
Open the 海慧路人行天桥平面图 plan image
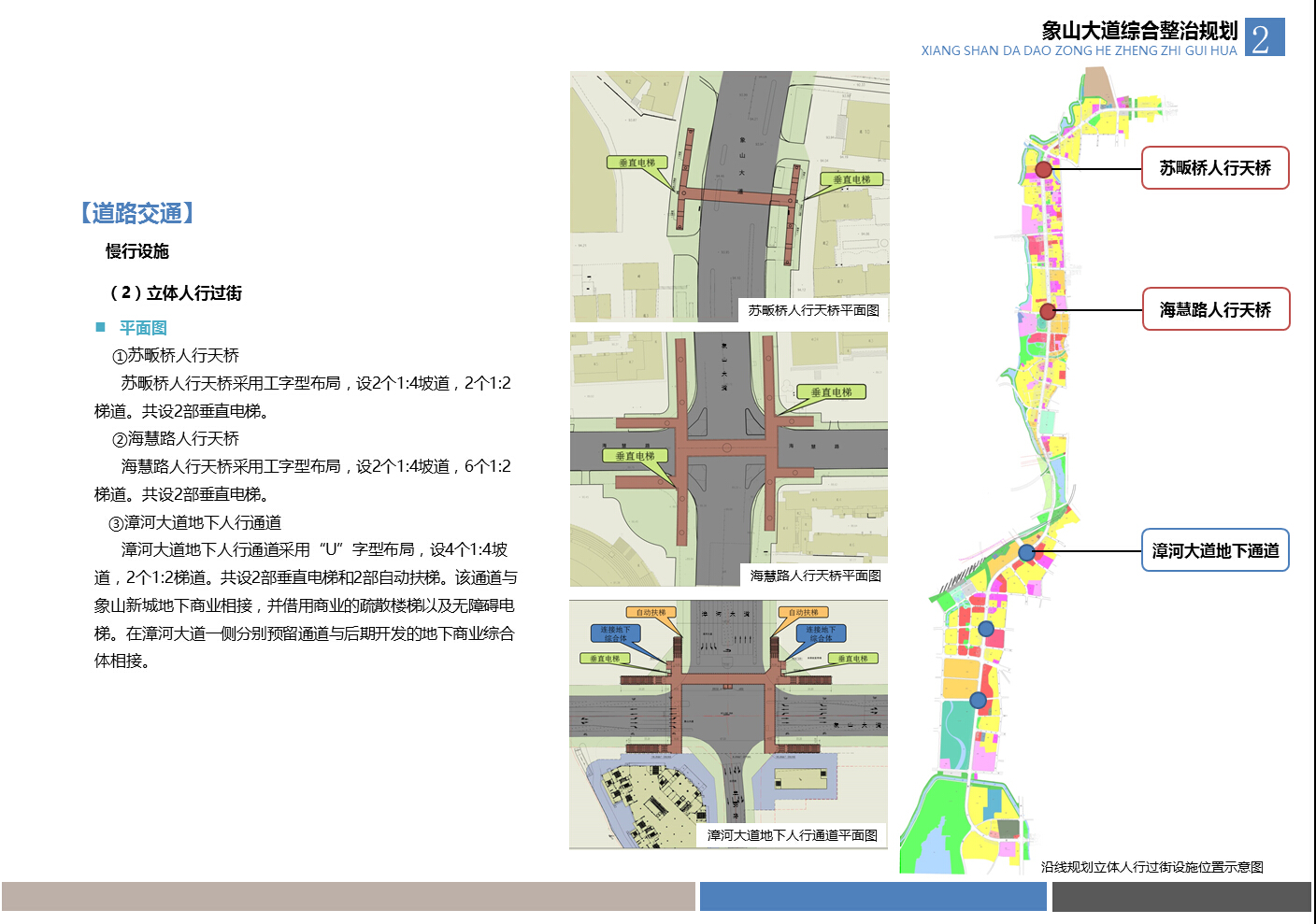728,459
